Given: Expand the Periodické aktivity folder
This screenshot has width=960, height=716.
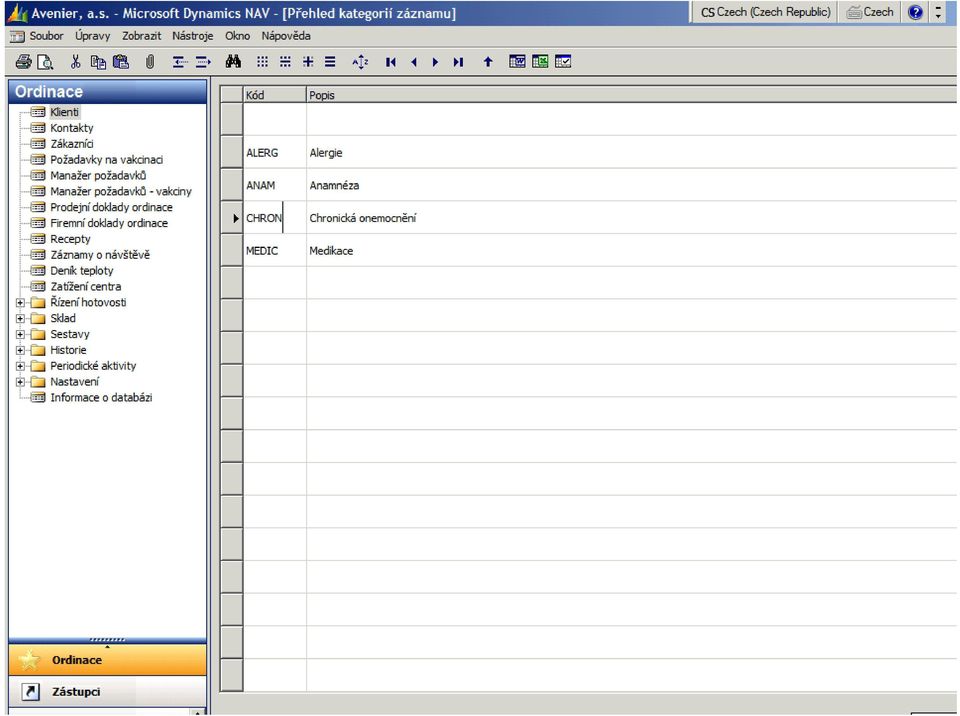Looking at the screenshot, I should coord(20,366).
